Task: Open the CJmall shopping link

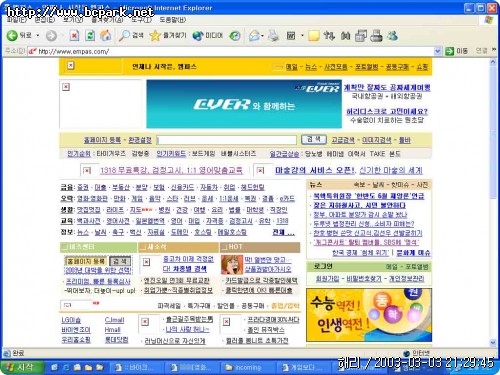Action: (x=114, y=320)
